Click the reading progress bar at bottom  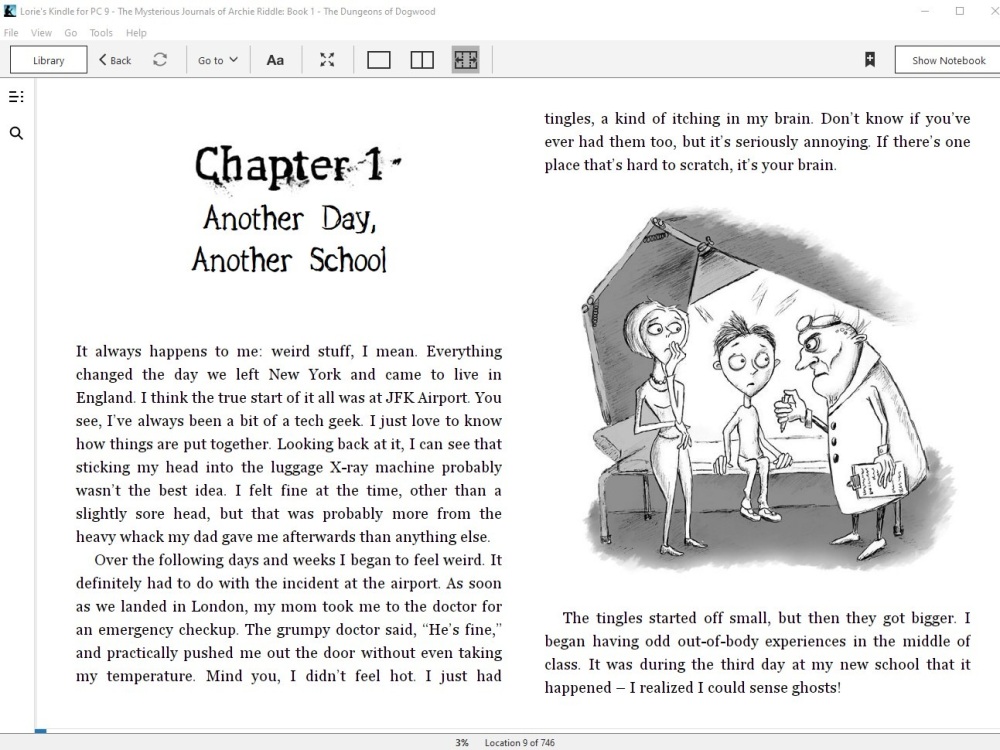pyautogui.click(x=517, y=731)
